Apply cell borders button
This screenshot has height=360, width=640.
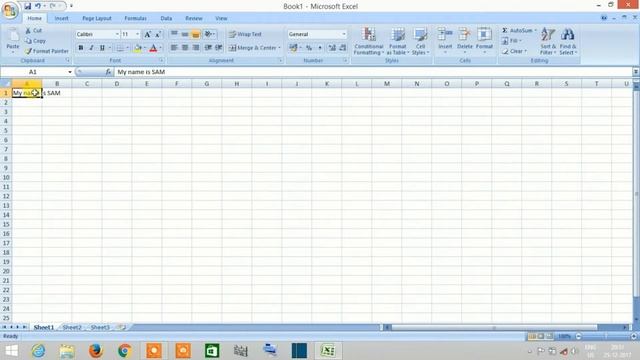pyautogui.click(x=120, y=48)
